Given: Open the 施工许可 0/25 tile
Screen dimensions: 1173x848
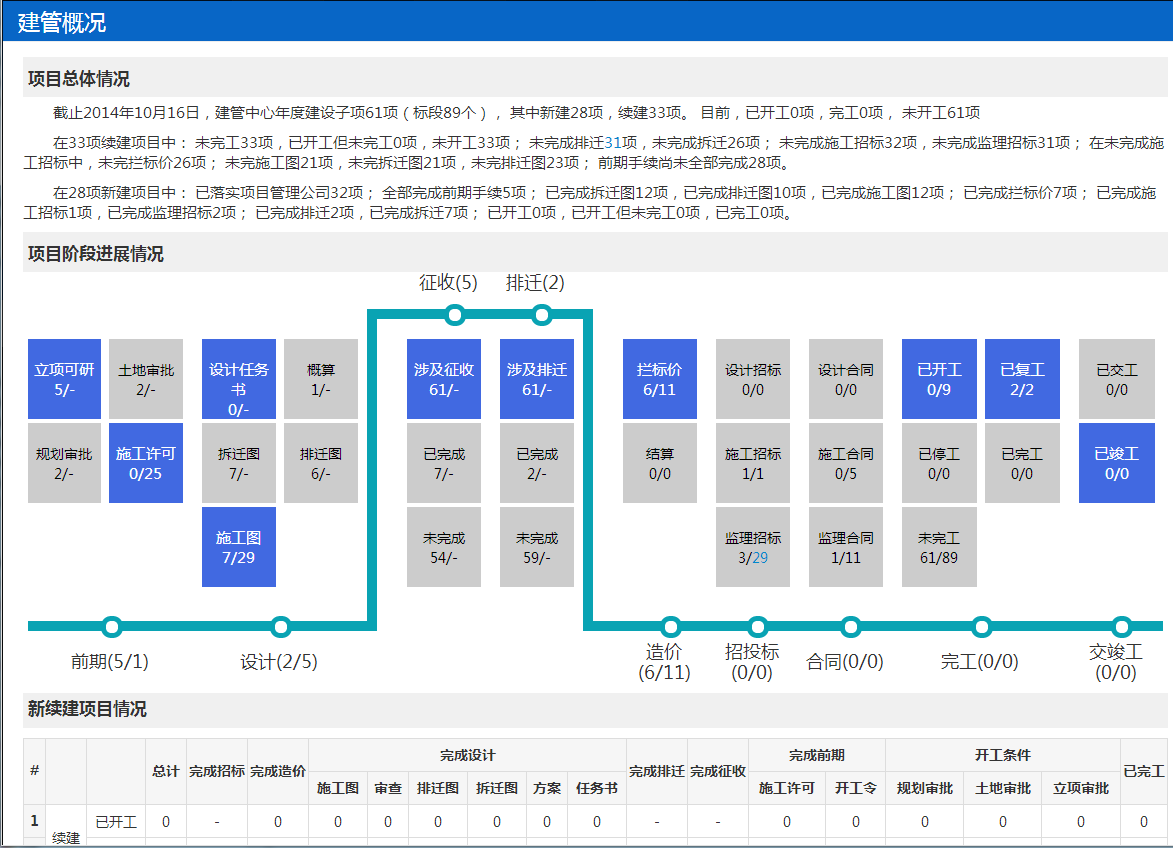Looking at the screenshot, I should 146,463.
